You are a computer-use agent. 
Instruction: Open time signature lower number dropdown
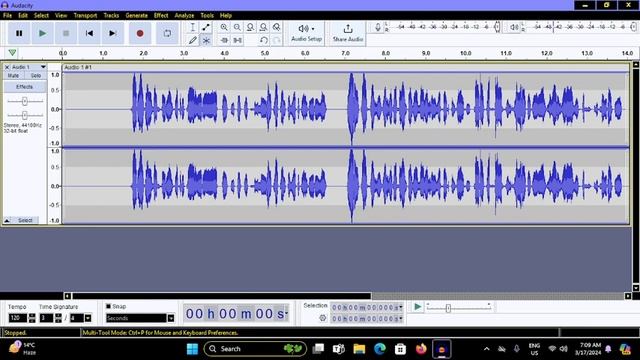[x=88, y=318]
